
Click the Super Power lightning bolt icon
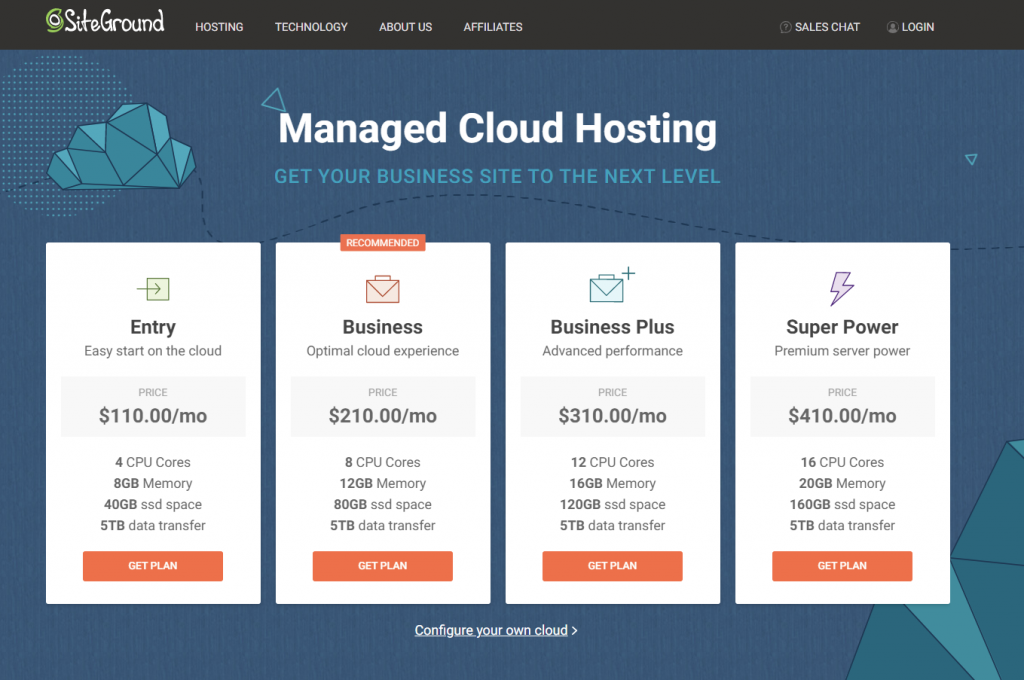point(842,288)
